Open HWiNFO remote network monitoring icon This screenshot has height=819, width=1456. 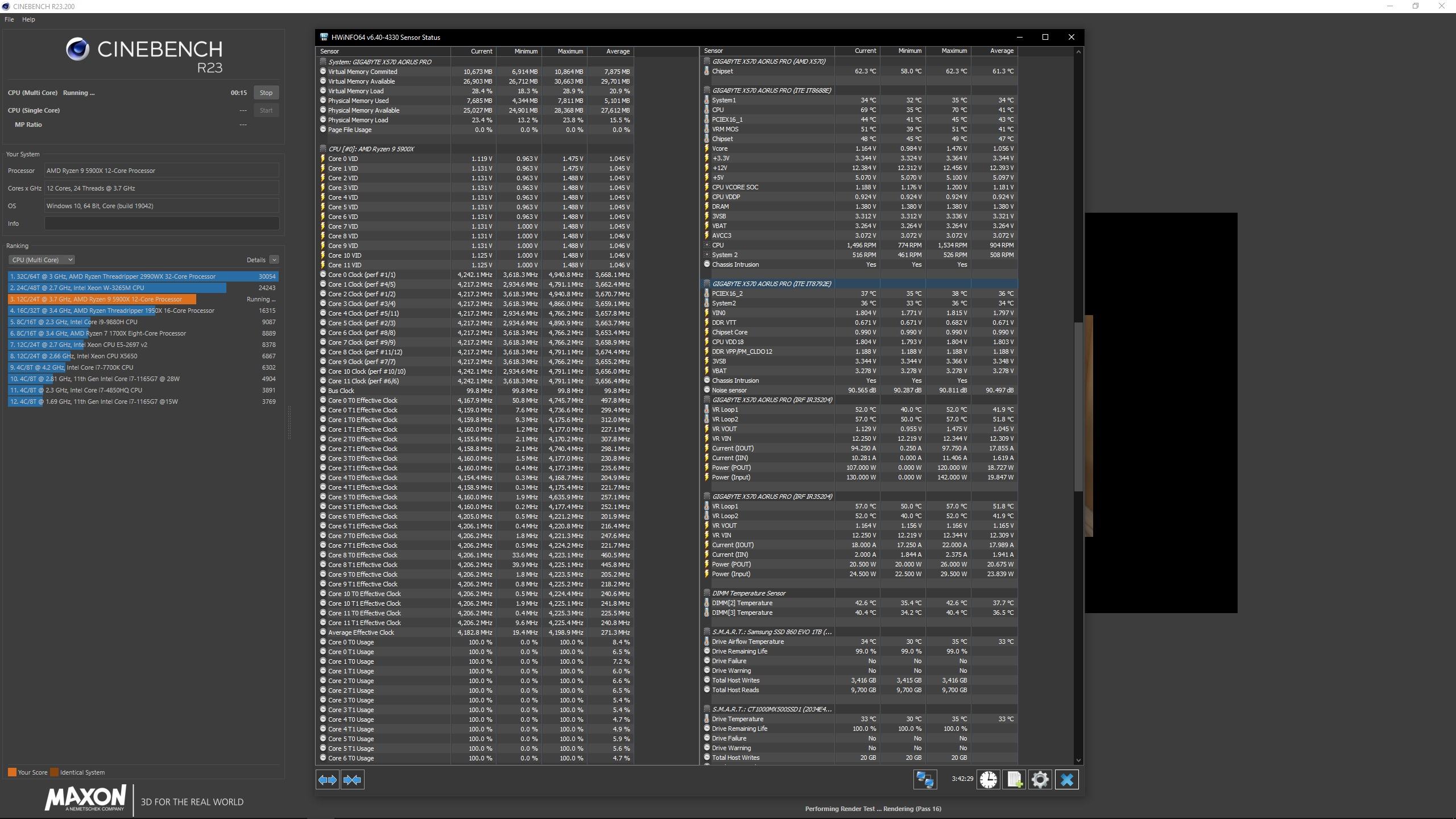point(925,780)
